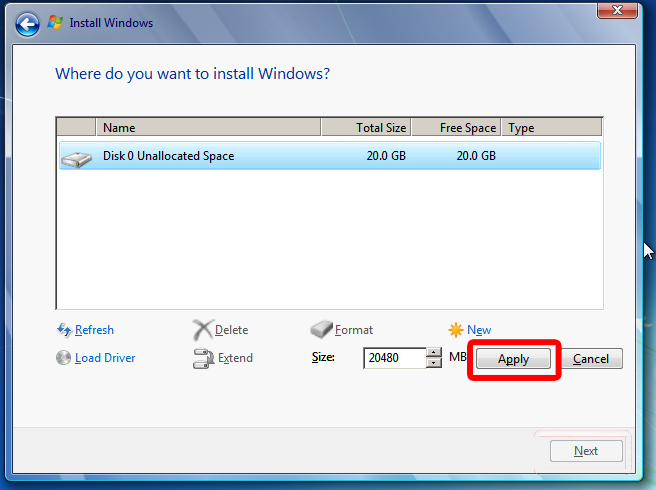Click the Format drive icon

pos(321,329)
